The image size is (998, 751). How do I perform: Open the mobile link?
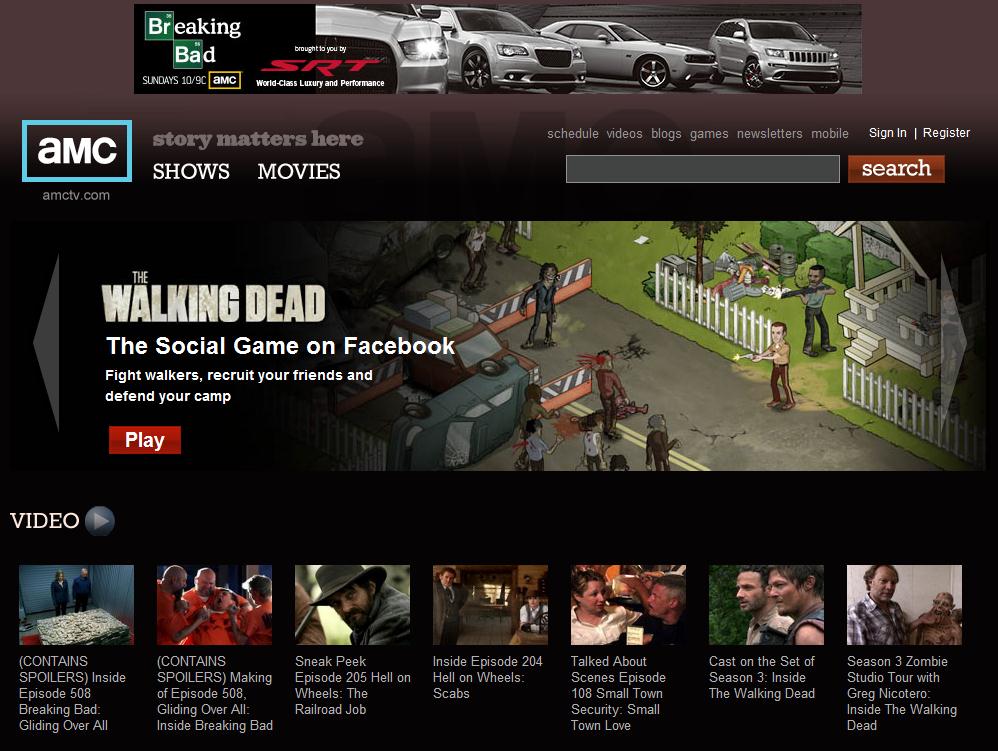(830, 134)
